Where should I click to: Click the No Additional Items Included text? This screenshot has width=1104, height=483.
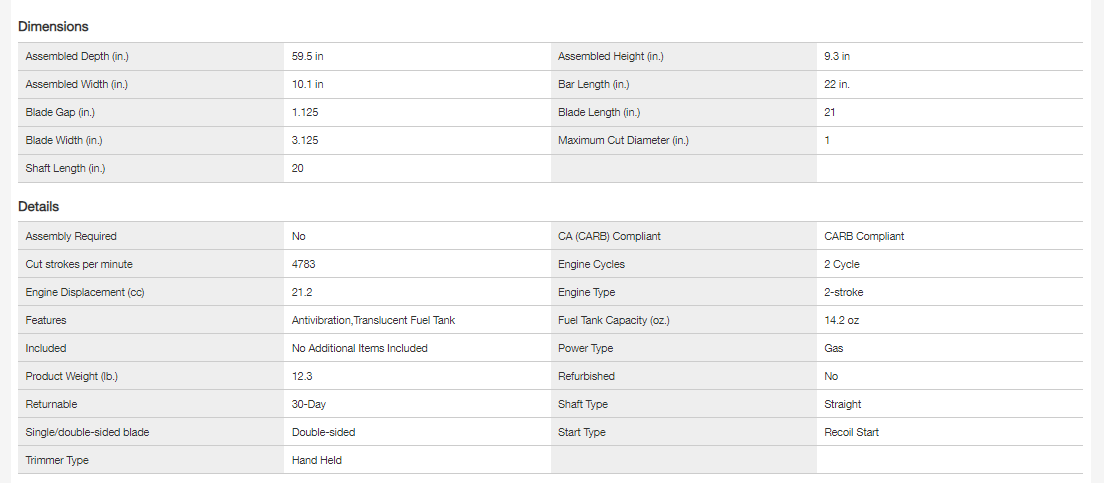point(359,348)
